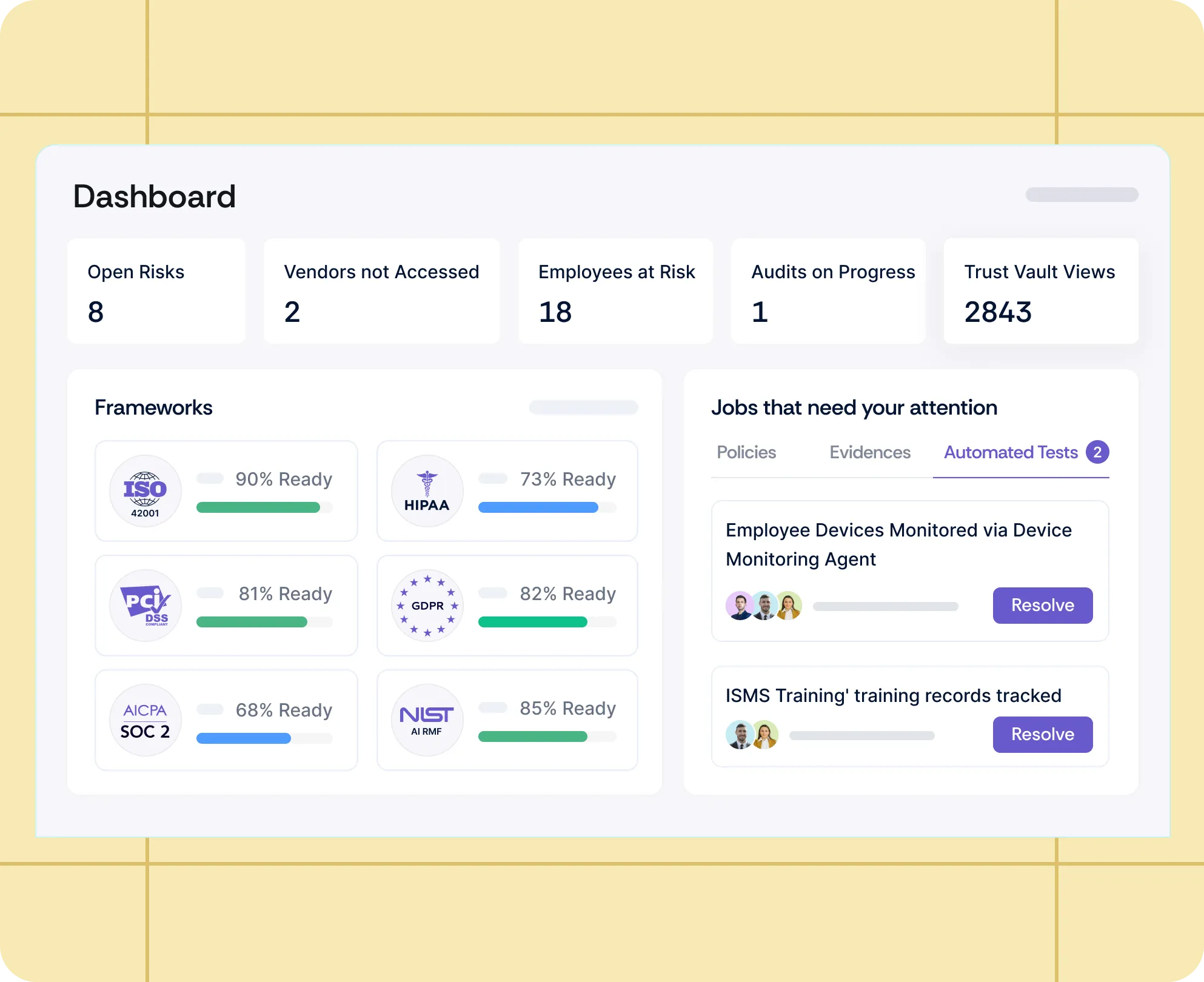Select the Automated Tests tab
This screenshot has width=1204, height=982.
click(1011, 452)
